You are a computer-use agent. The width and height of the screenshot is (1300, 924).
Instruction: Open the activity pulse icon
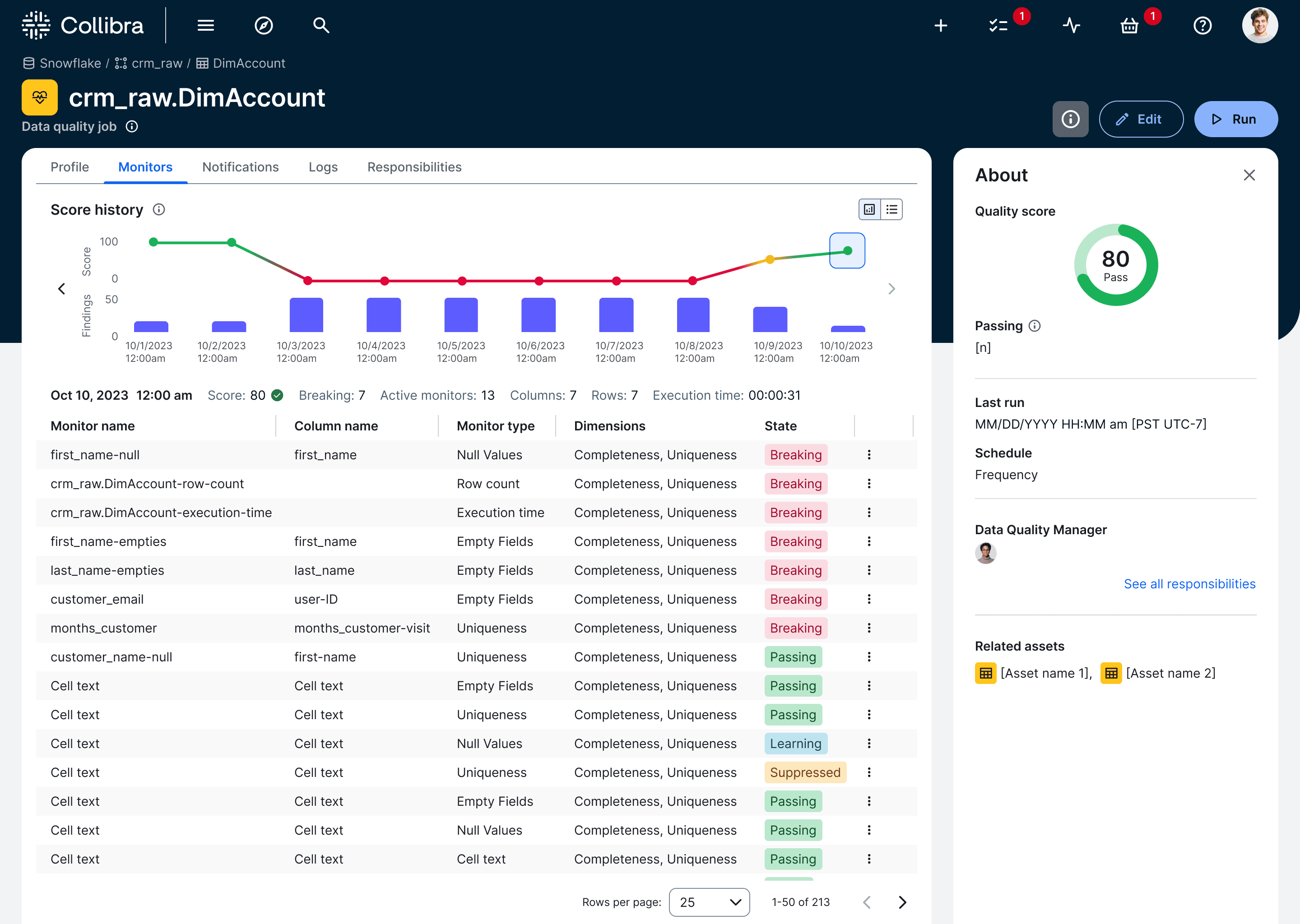(1071, 26)
